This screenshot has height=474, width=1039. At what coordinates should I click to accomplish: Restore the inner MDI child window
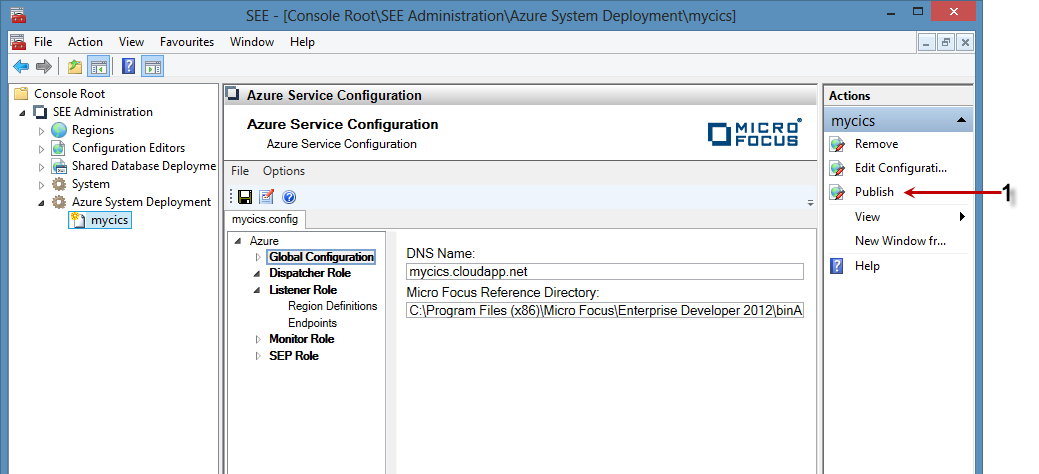click(x=946, y=42)
